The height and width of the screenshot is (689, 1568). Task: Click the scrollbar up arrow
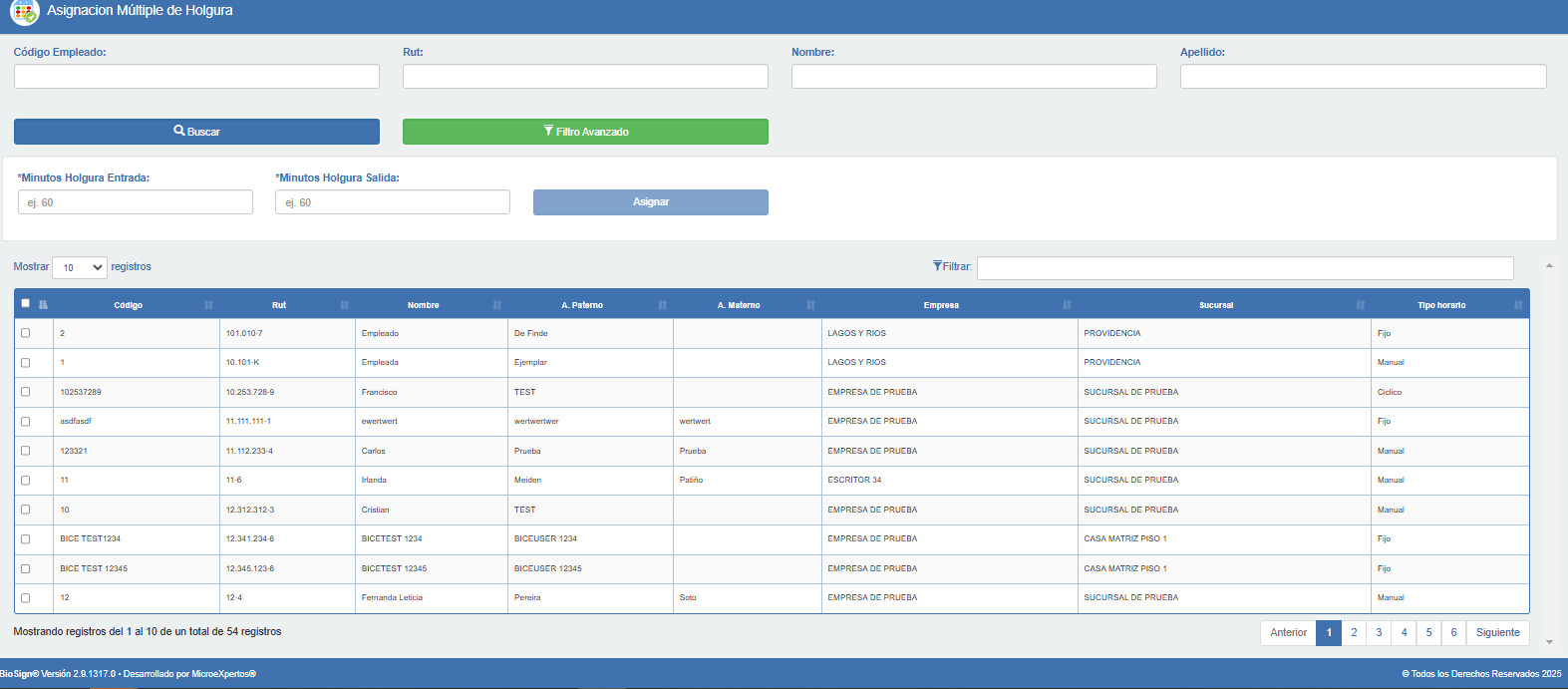[x=1549, y=266]
